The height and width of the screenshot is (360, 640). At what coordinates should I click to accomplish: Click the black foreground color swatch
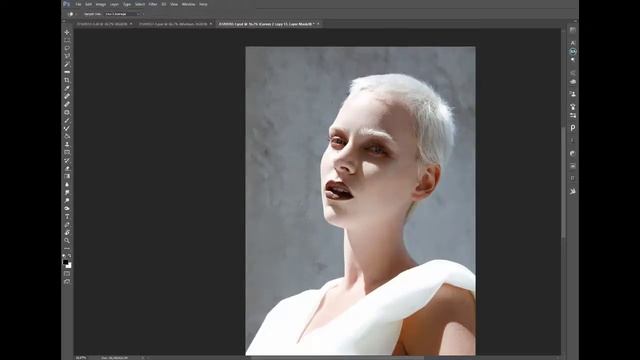click(65, 262)
